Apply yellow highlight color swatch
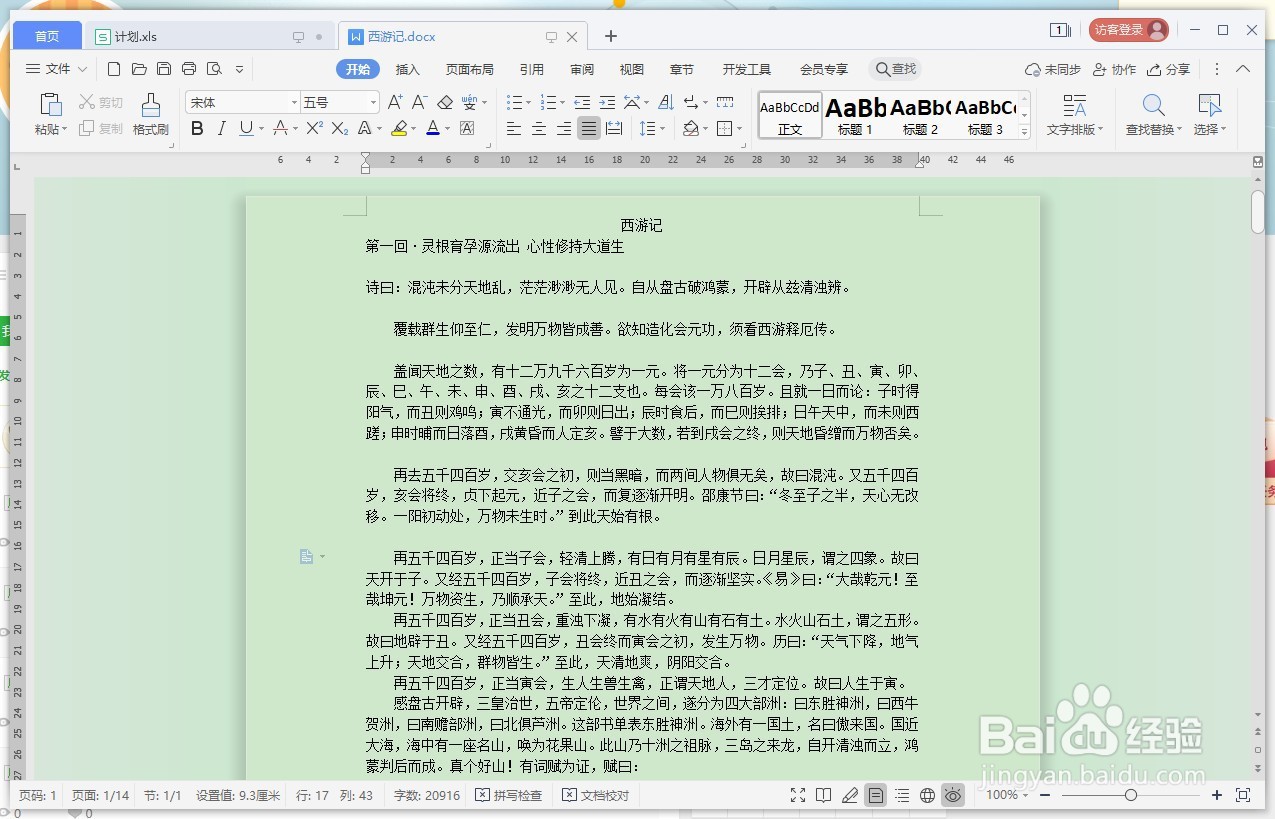The width and height of the screenshot is (1275, 819). coord(399,128)
